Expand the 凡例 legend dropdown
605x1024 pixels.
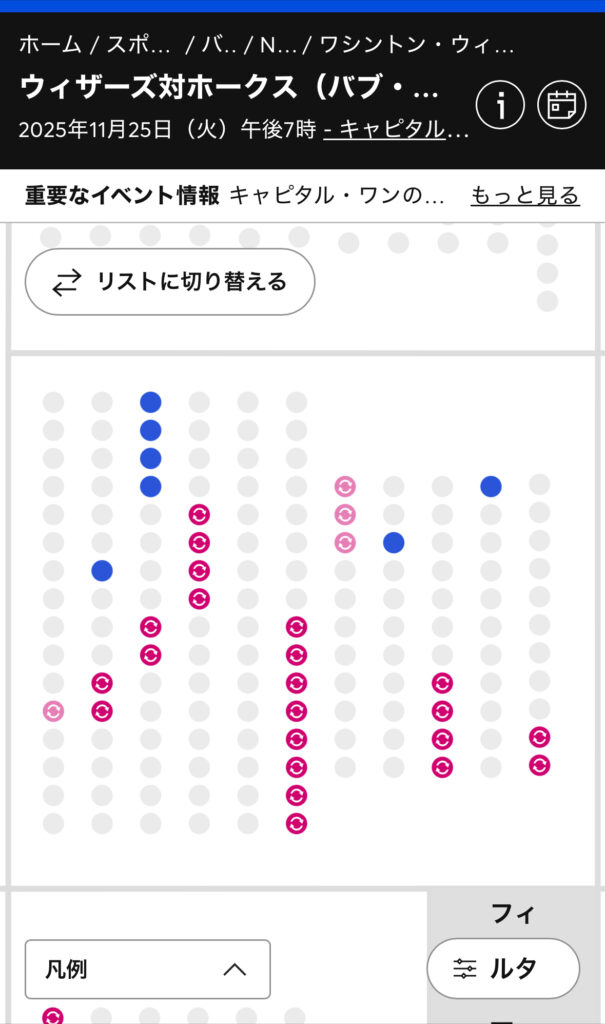point(147,968)
